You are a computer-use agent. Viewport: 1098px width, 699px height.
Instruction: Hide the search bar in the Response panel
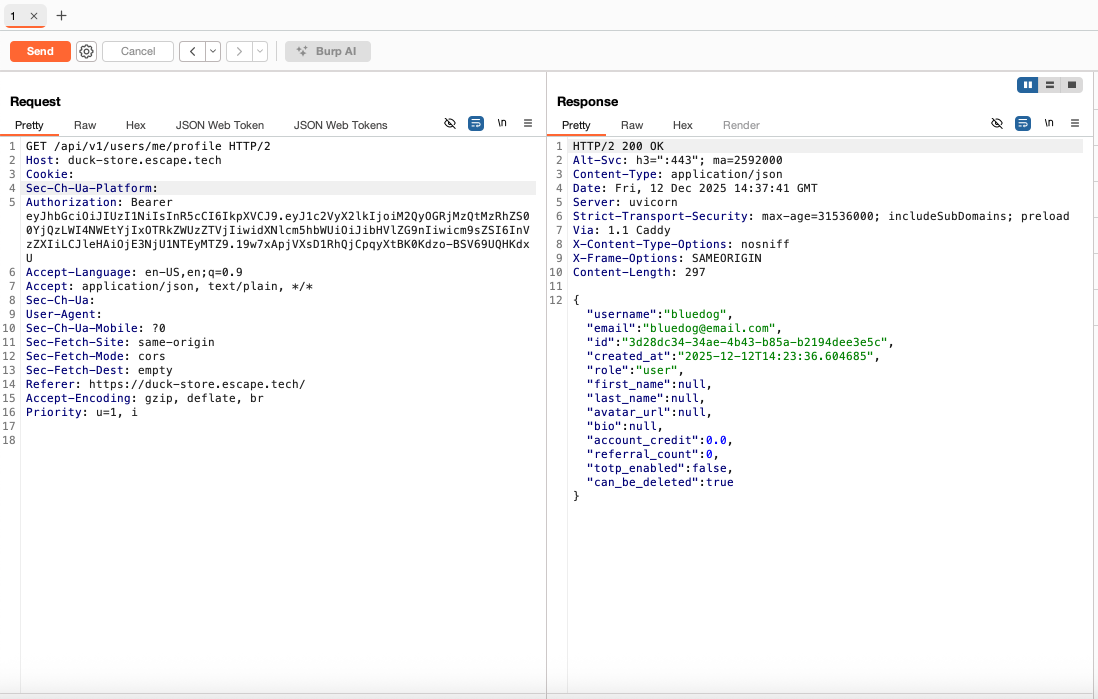[x=996, y=123]
